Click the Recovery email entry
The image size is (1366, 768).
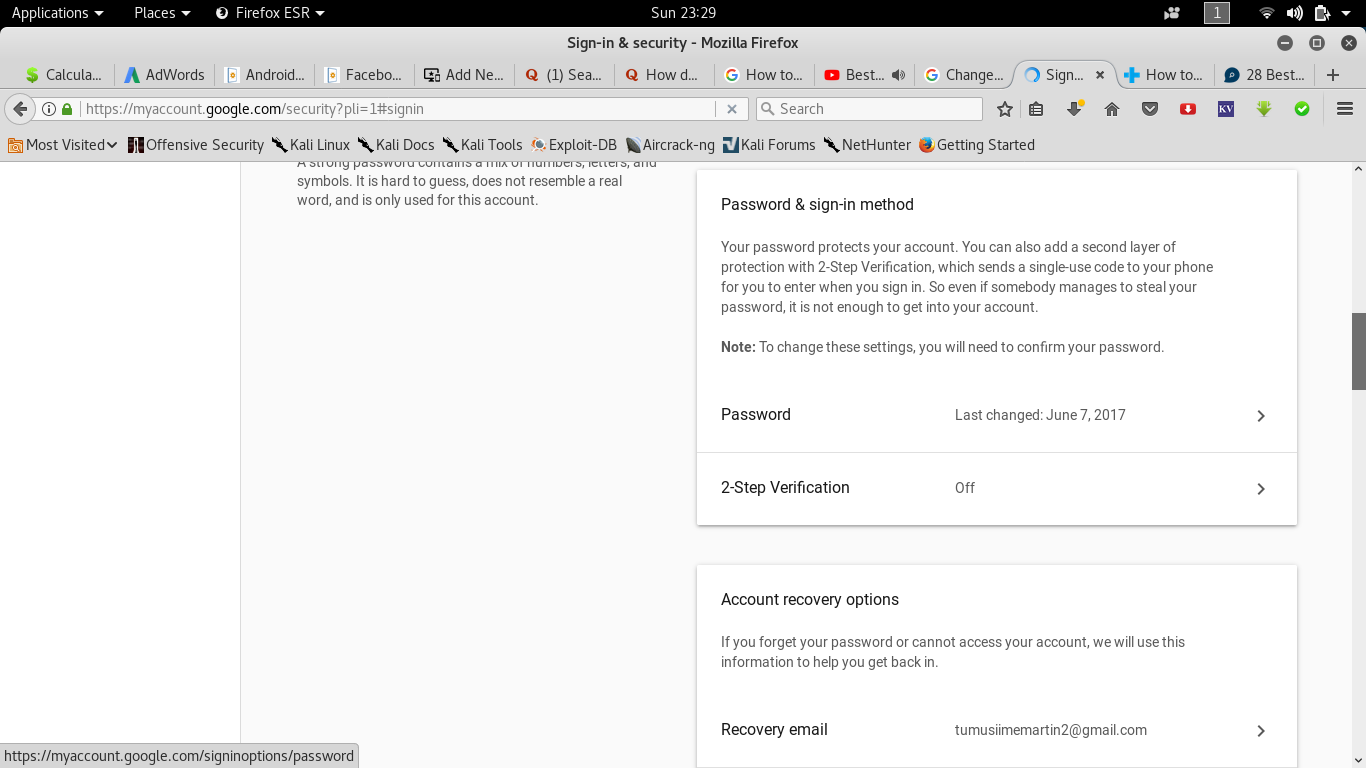click(x=997, y=730)
